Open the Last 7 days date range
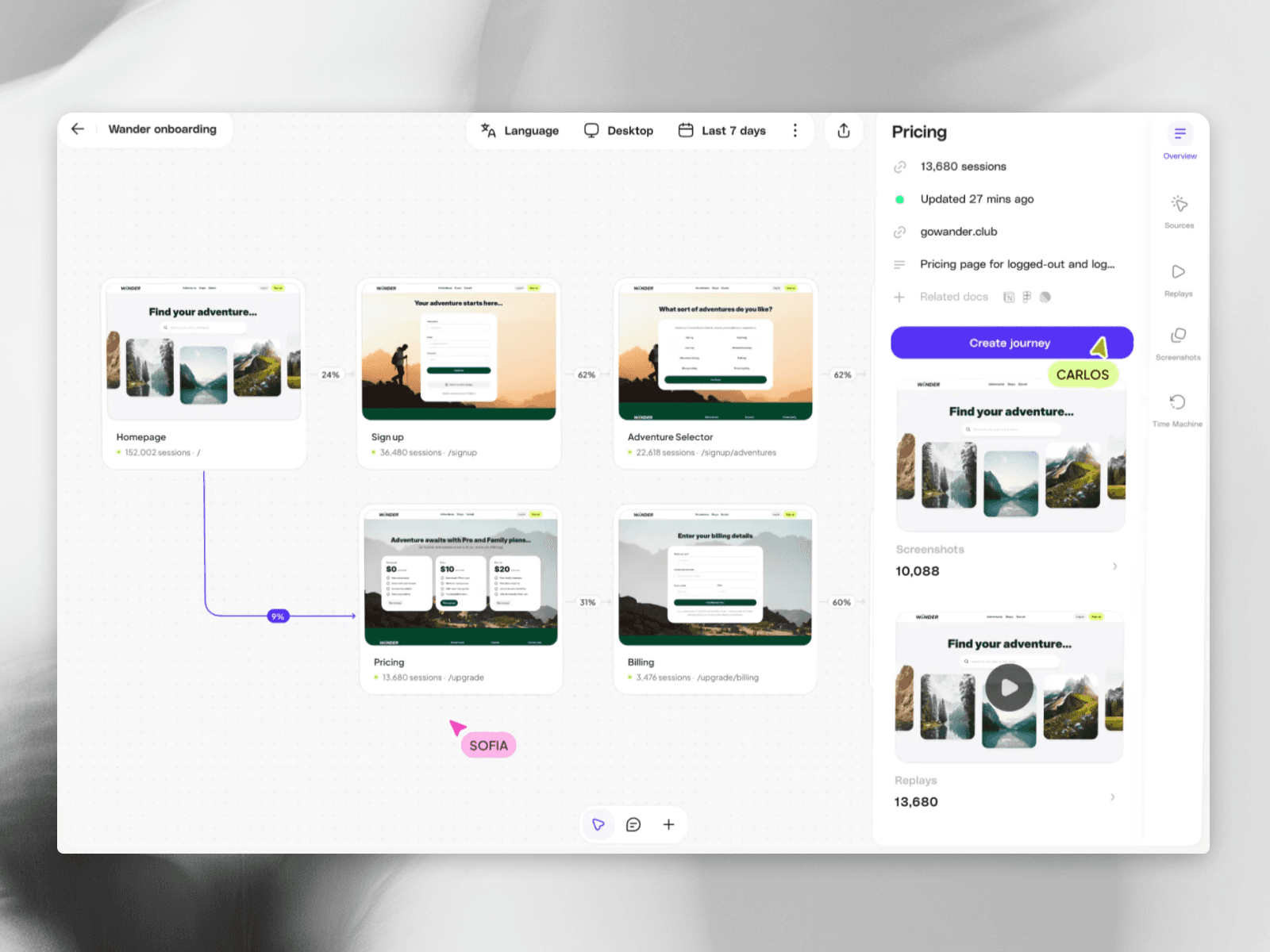 tap(722, 131)
